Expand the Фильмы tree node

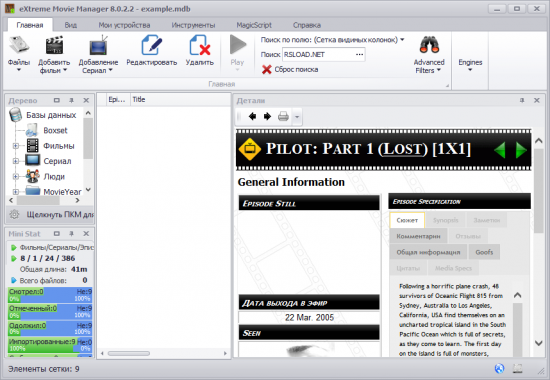(16, 146)
